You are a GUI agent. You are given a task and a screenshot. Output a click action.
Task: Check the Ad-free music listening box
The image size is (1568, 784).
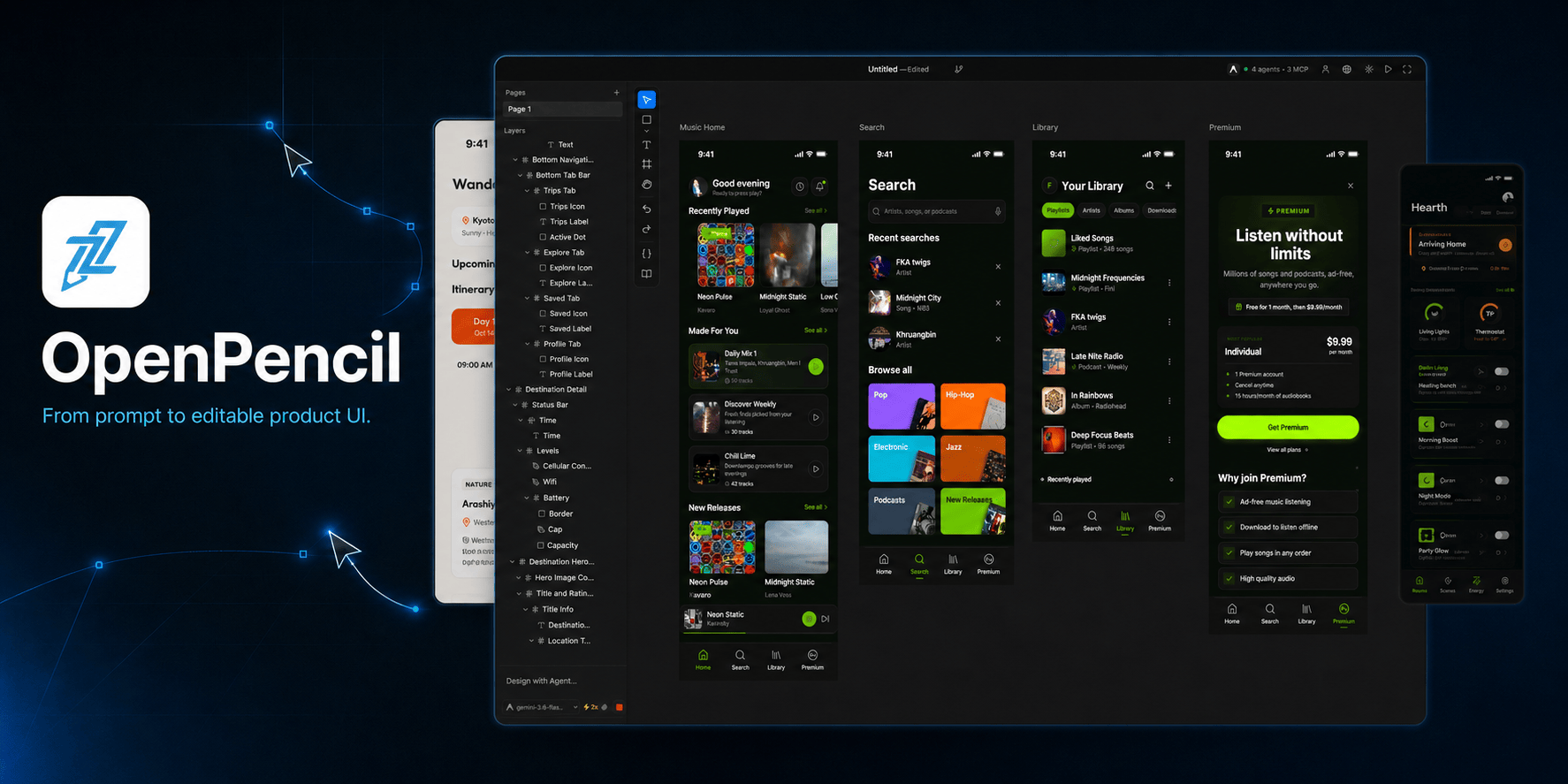pos(1229,502)
